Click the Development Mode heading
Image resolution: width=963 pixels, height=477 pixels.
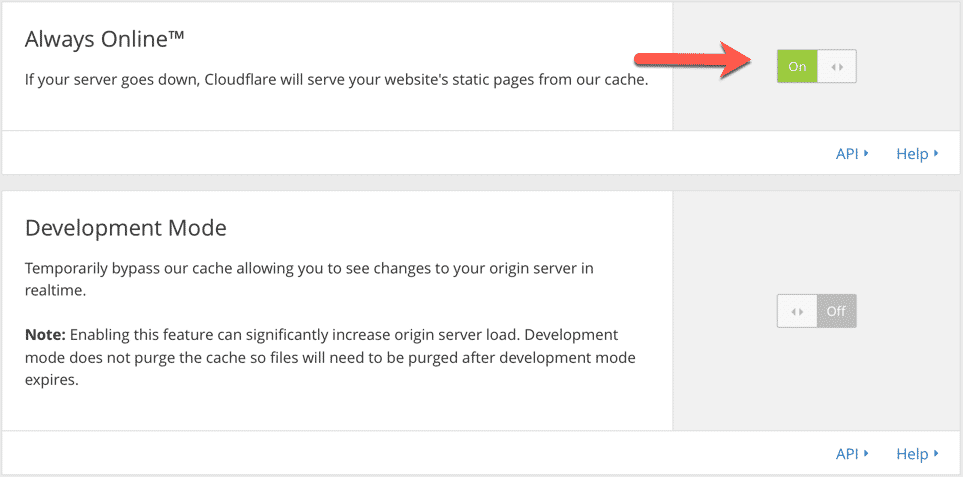pyautogui.click(x=125, y=228)
